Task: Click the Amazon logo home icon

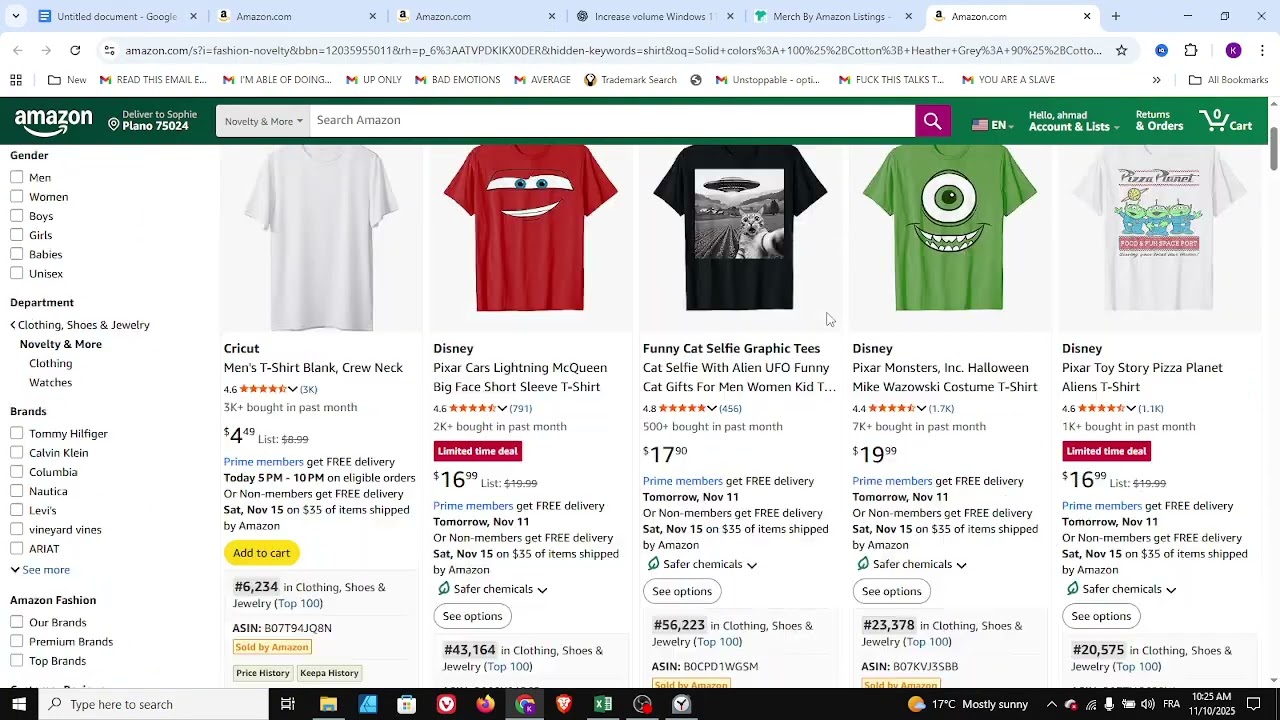Action: coord(54,122)
